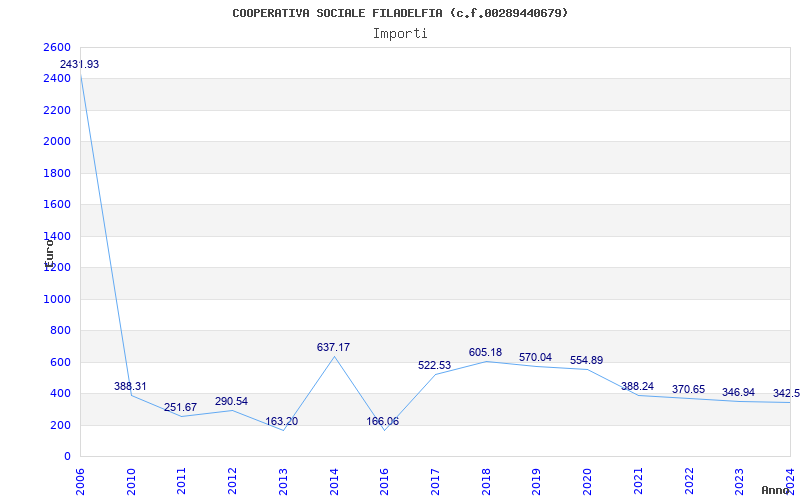Select the y-axis tick 800

(x=60, y=331)
